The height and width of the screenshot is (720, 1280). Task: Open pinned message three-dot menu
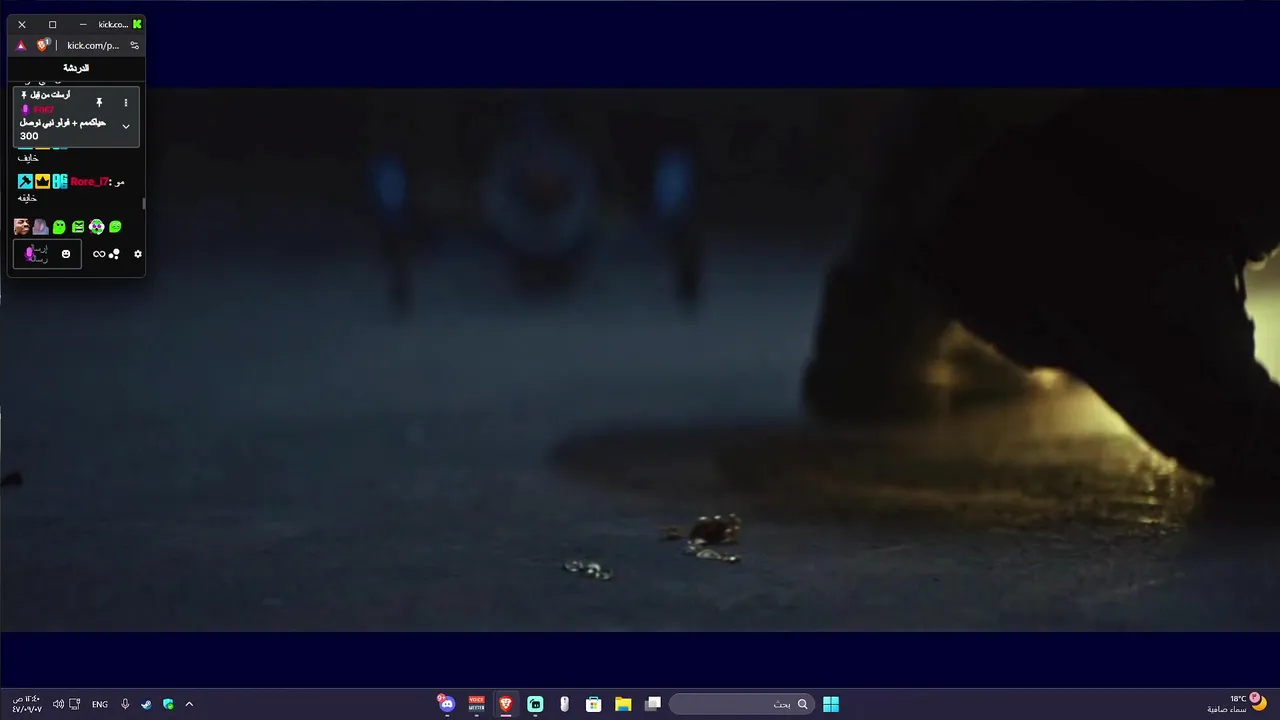point(125,102)
